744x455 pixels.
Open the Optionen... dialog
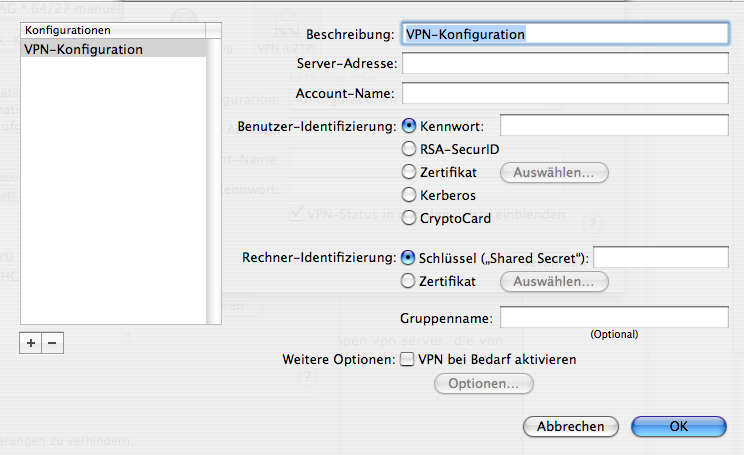(x=484, y=383)
